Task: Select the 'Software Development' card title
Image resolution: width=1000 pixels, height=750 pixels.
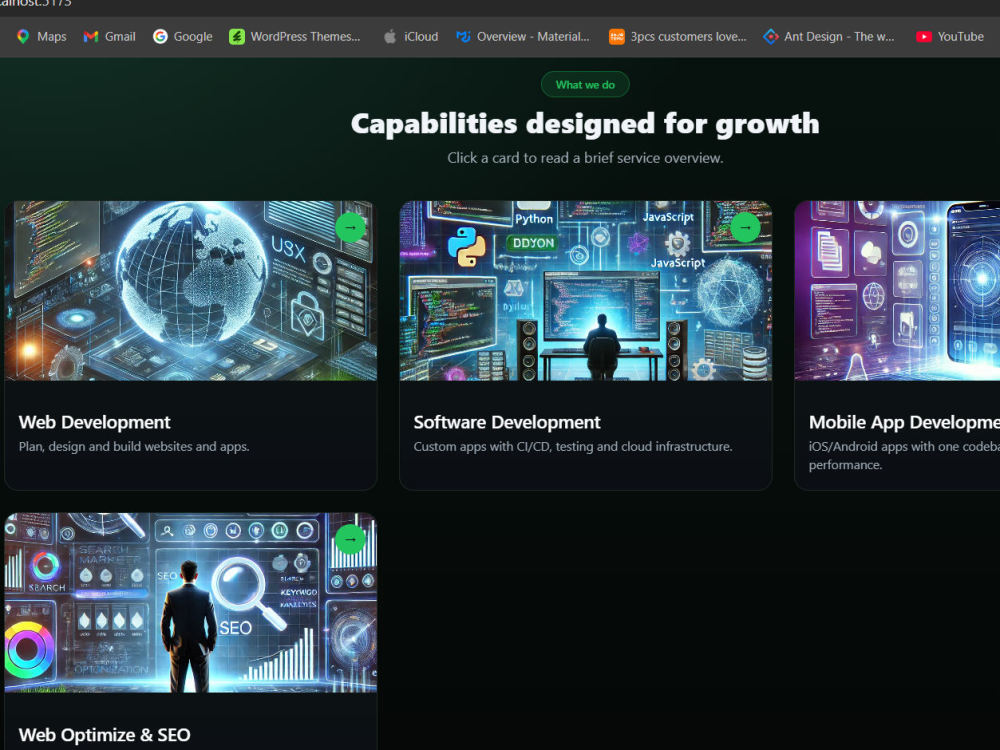Action: click(507, 422)
